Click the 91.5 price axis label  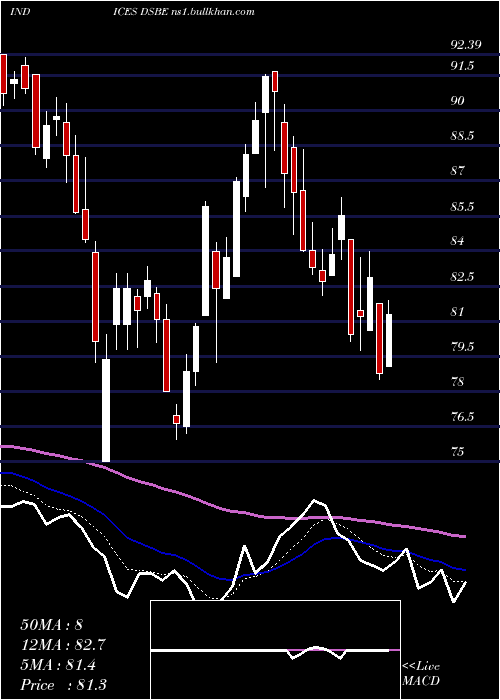[x=462, y=66]
